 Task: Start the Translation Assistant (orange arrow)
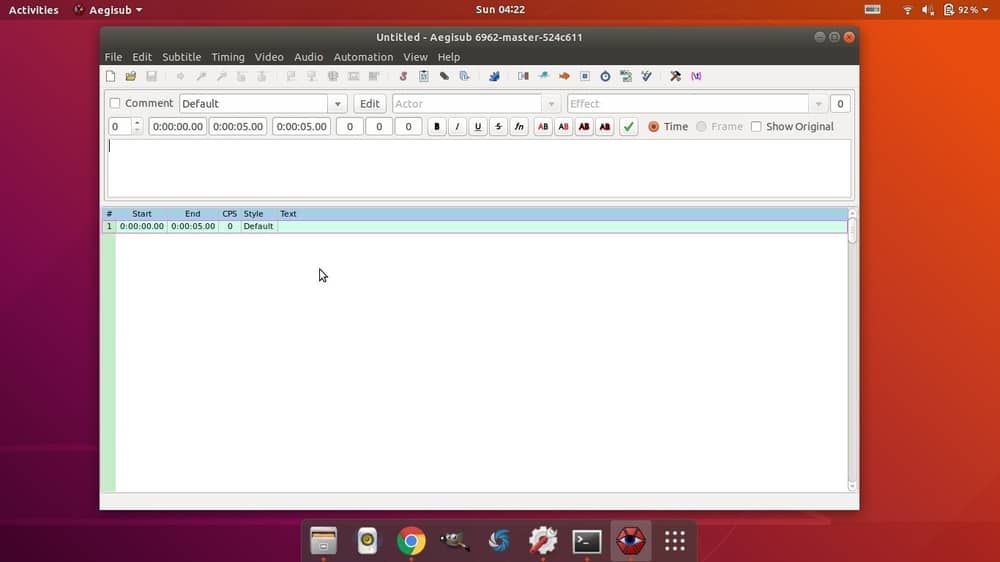pyautogui.click(x=564, y=76)
